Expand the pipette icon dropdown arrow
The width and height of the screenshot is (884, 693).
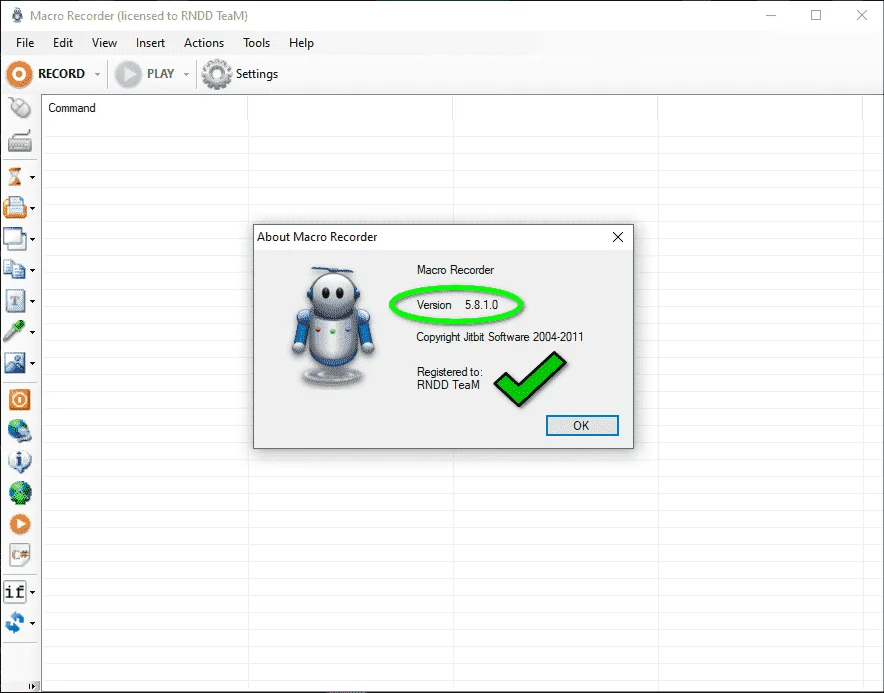click(32, 333)
